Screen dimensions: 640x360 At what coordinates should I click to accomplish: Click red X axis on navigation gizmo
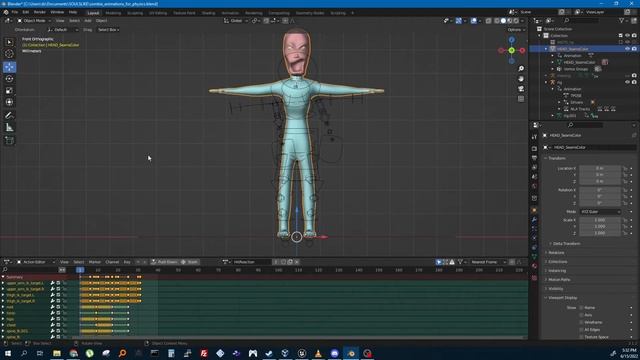(x=522, y=50)
